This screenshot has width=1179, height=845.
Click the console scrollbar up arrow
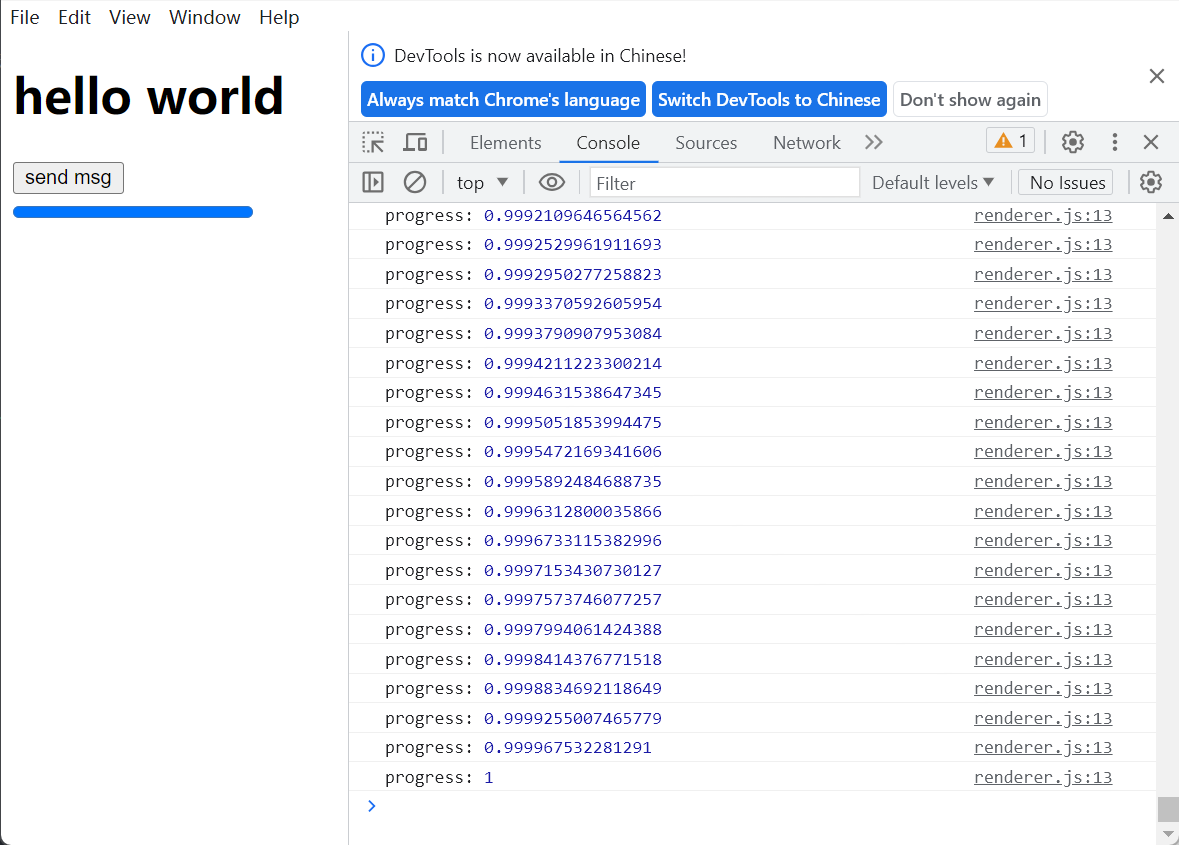click(x=1168, y=216)
